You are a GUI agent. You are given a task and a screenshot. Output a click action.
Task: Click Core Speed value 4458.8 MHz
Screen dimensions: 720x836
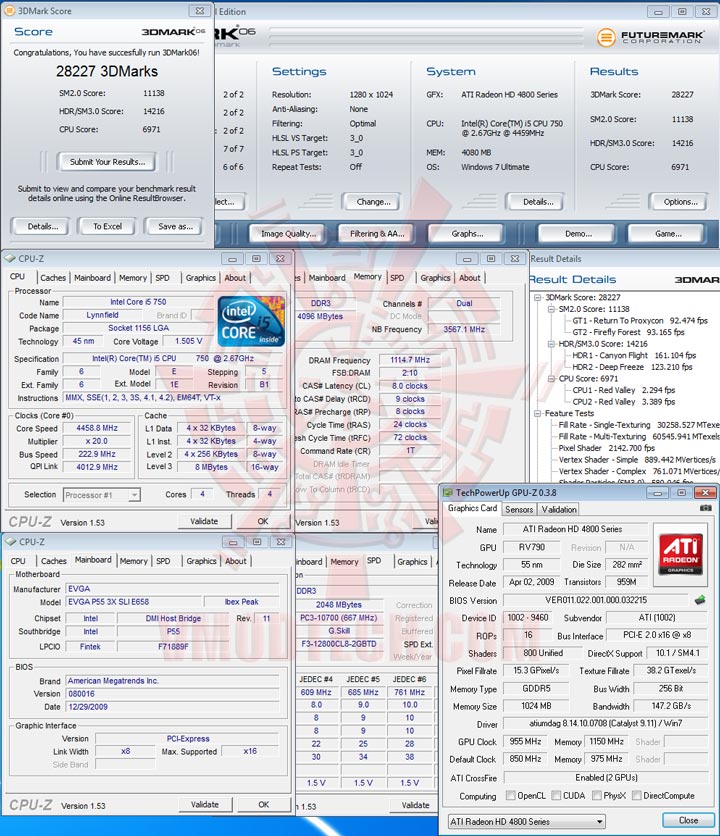coord(97,428)
